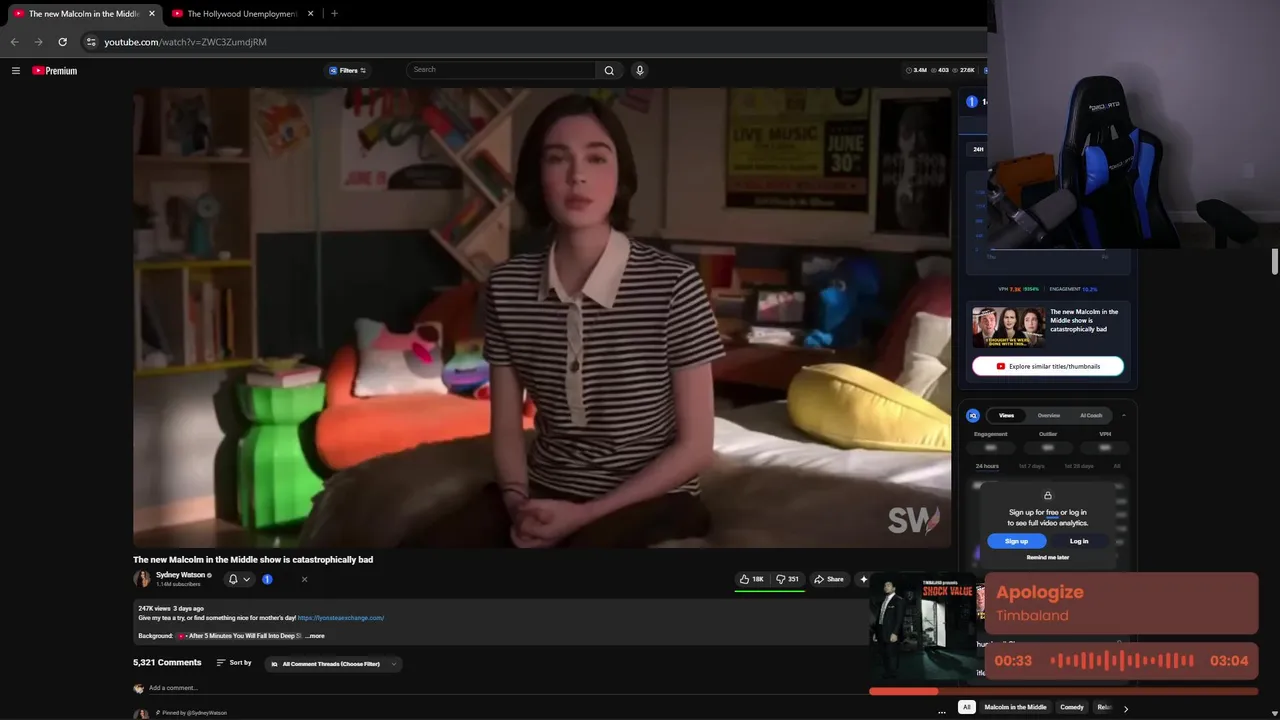Click Log in button
Viewport: 1280px width, 720px height.
pyautogui.click(x=1079, y=541)
